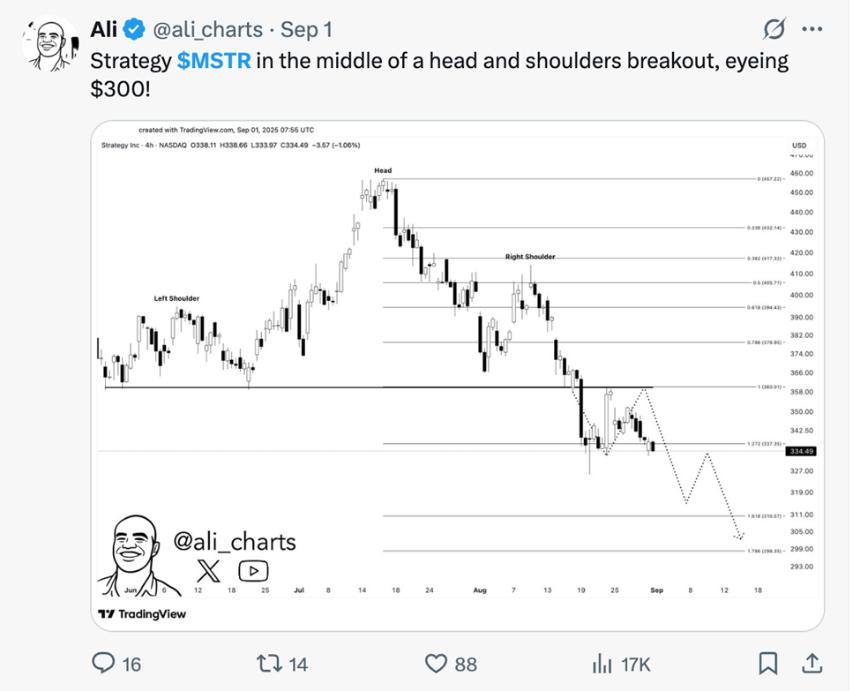
Task: Click the YouTube play icon in the watermark
Action: 253,571
